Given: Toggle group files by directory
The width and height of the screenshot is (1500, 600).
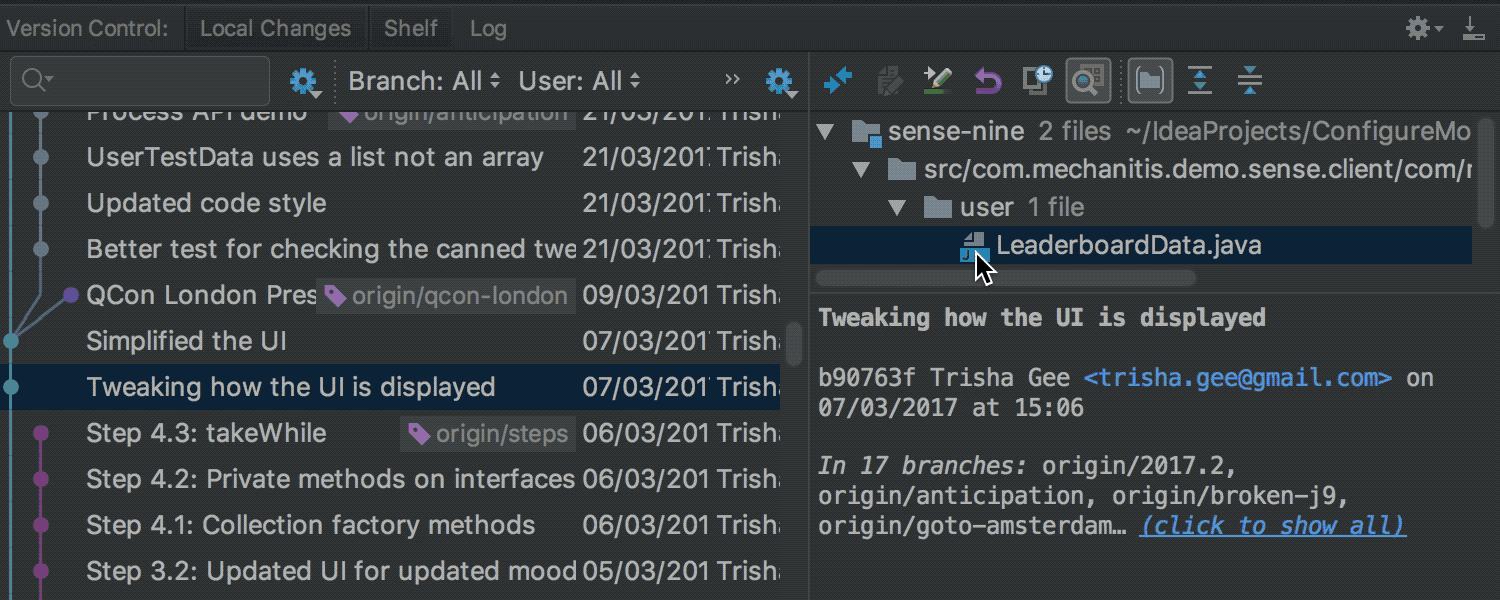Looking at the screenshot, I should click(1150, 80).
